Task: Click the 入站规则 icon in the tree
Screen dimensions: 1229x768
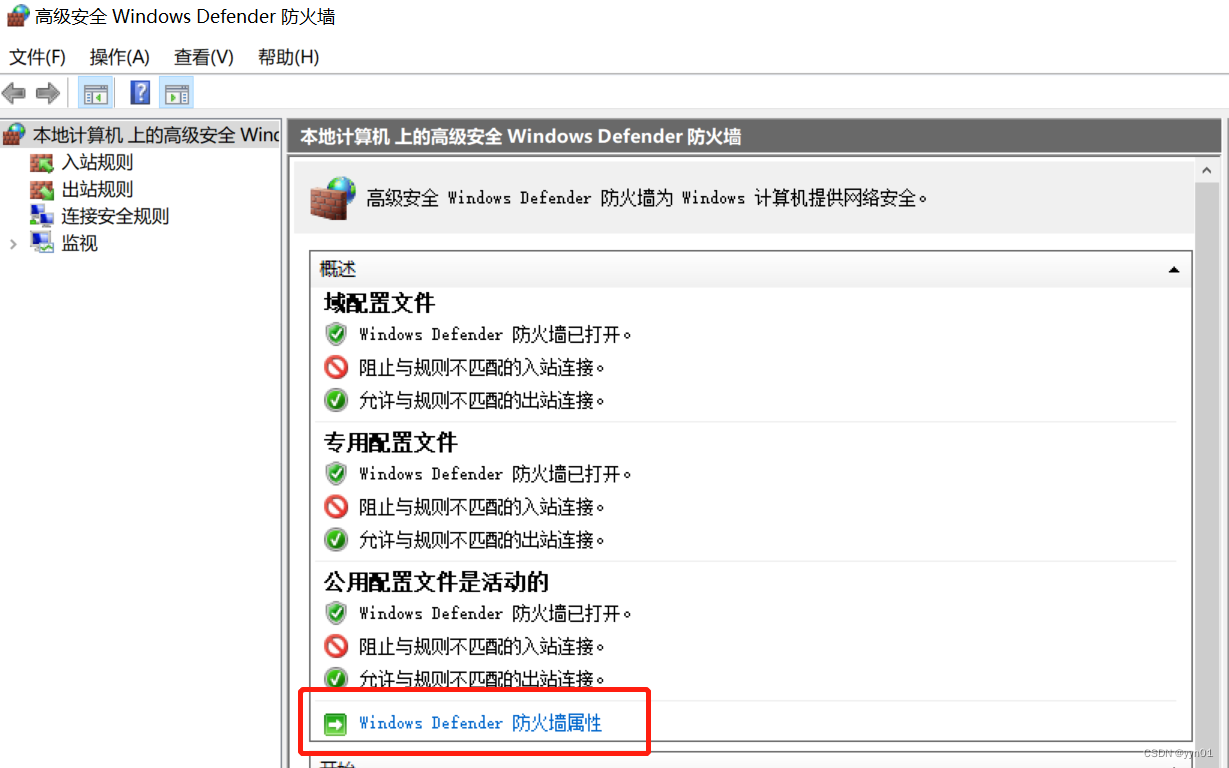Action: click(42, 162)
